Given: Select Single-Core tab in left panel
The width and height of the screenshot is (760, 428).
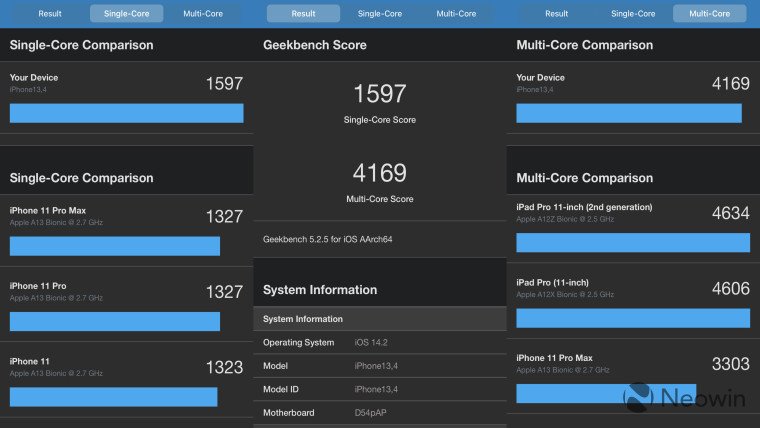Looking at the screenshot, I should tap(127, 14).
